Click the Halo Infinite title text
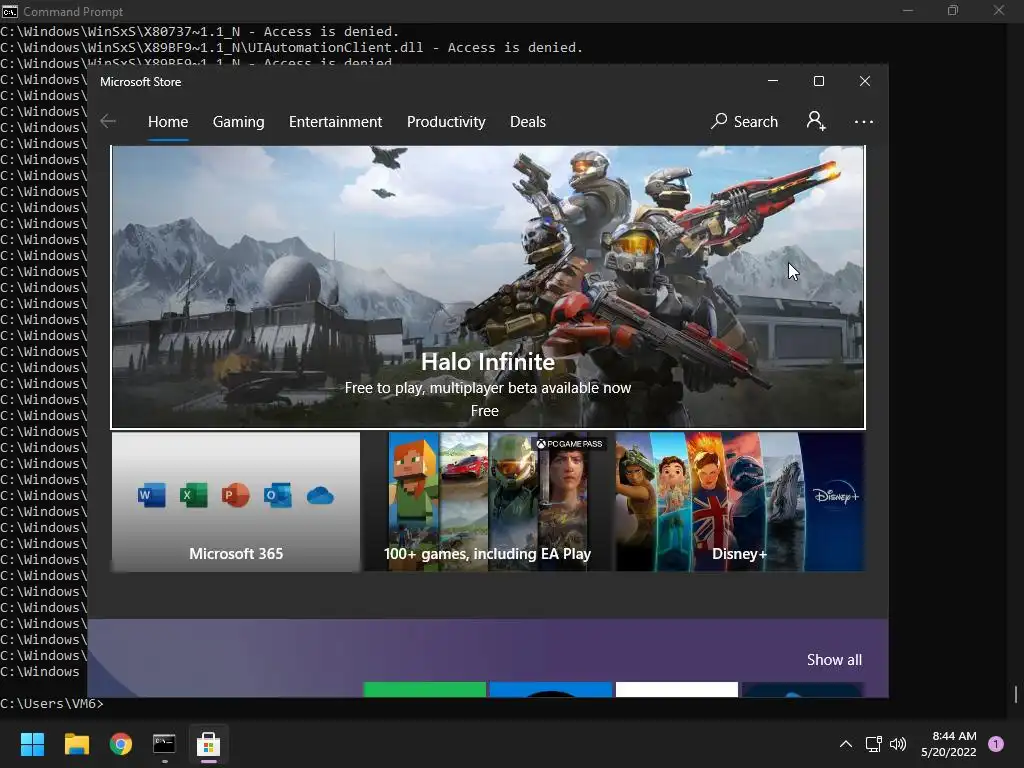 point(488,362)
